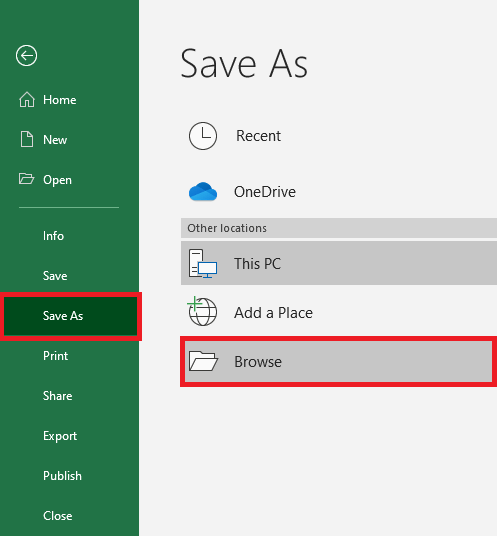This screenshot has width=497, height=536.
Task: Click the Home house icon
Action: tap(27, 99)
